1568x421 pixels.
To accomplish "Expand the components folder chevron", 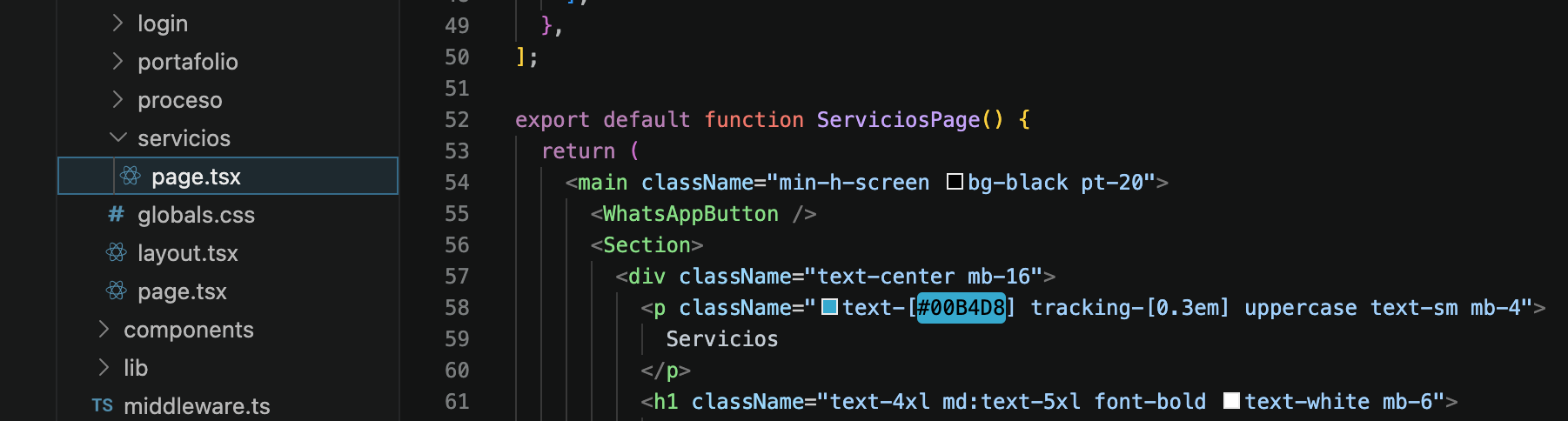I will (x=104, y=329).
